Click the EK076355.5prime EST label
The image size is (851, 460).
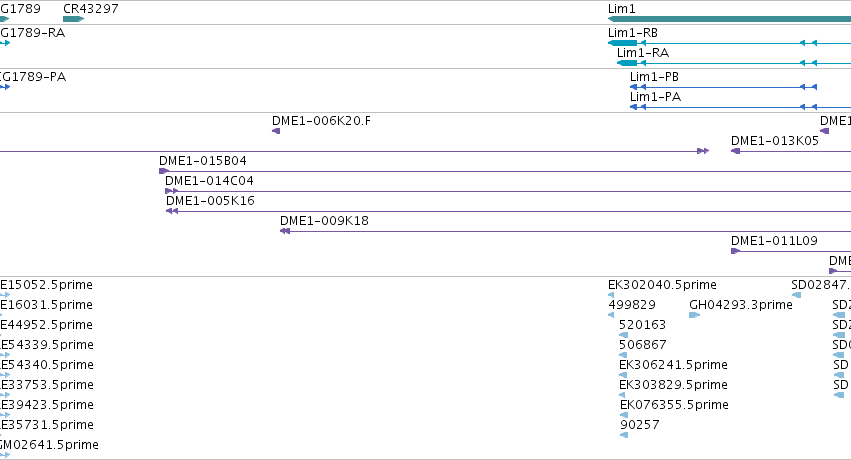674,405
